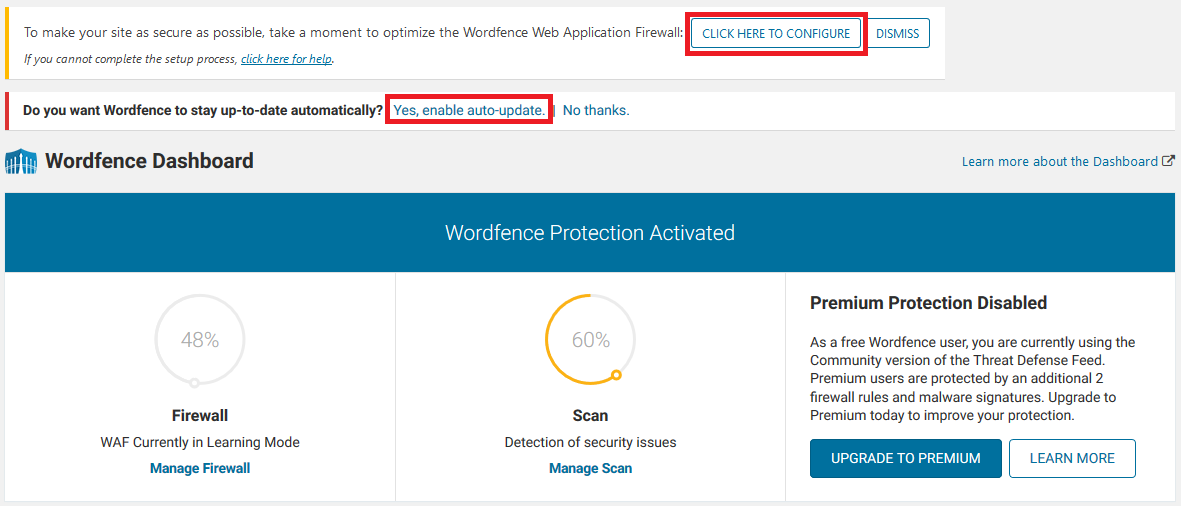Decline auto-update with 'No thanks.'

click(596, 110)
